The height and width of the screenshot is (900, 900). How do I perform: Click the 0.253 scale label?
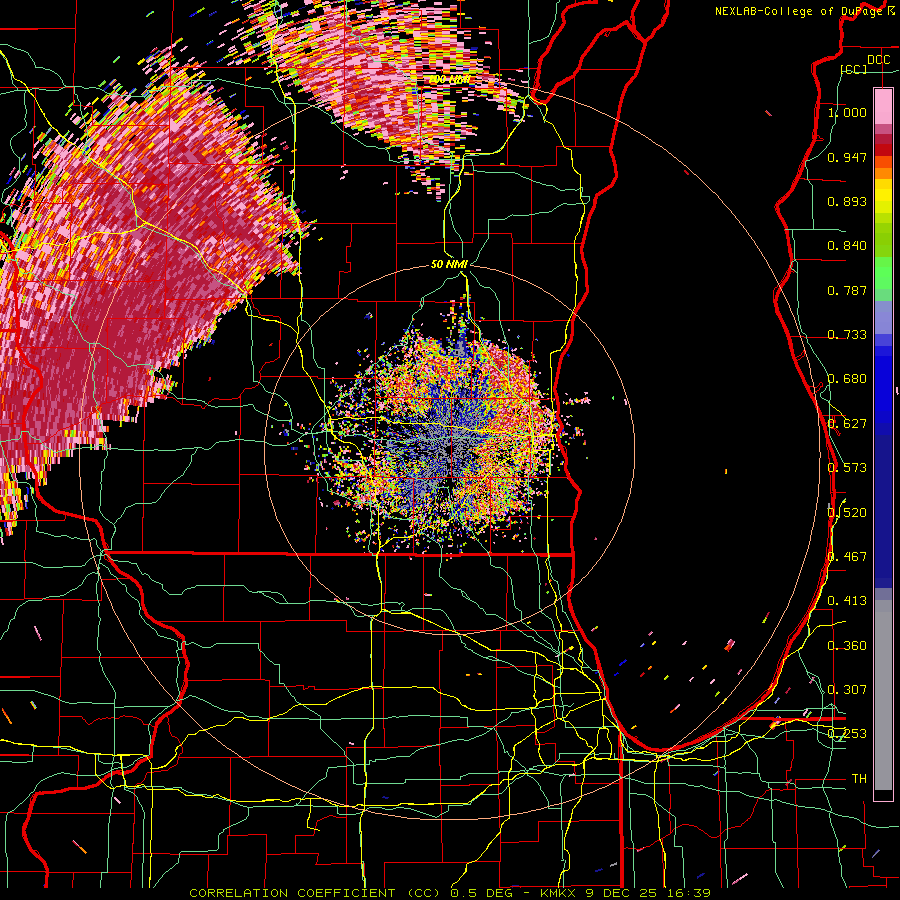[x=847, y=734]
